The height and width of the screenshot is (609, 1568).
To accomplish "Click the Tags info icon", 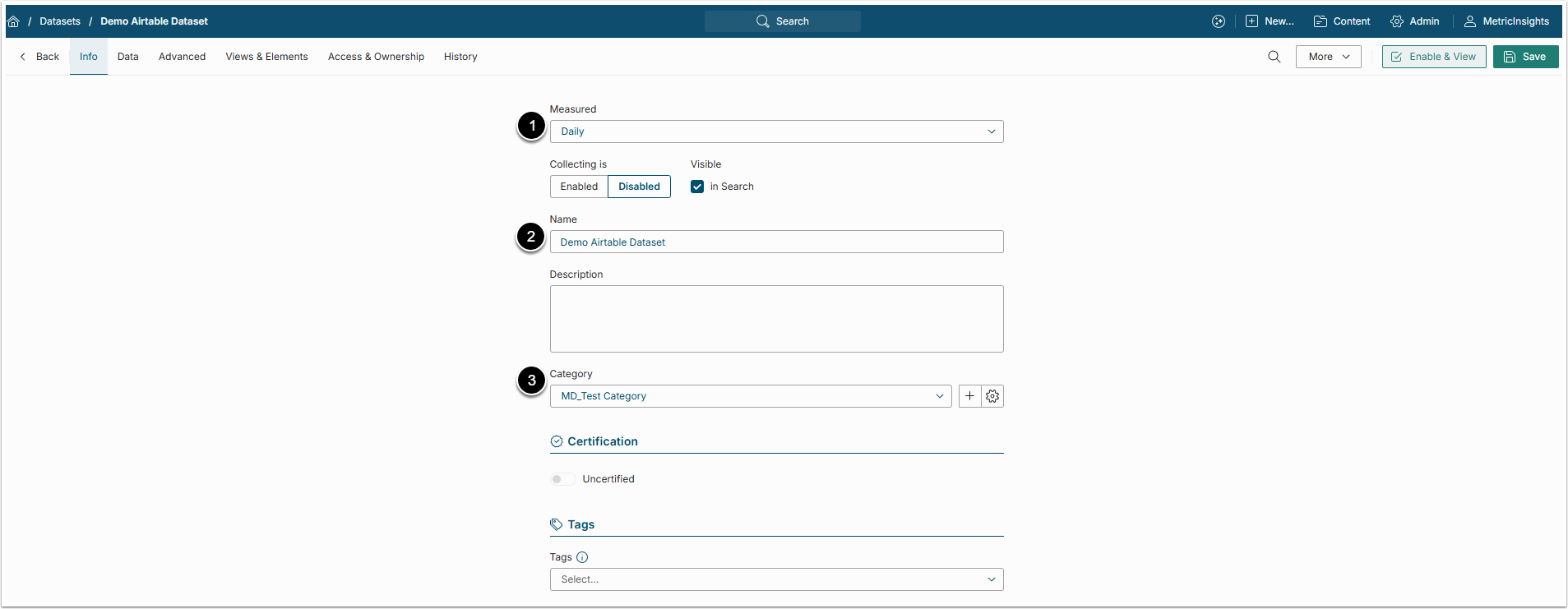I will [582, 557].
